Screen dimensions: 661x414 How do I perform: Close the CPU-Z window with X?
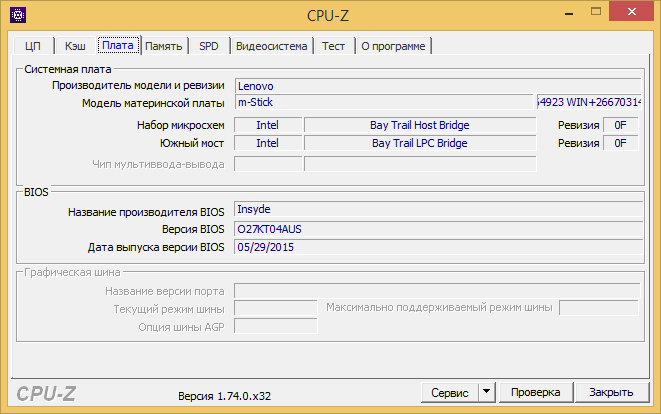click(x=631, y=12)
